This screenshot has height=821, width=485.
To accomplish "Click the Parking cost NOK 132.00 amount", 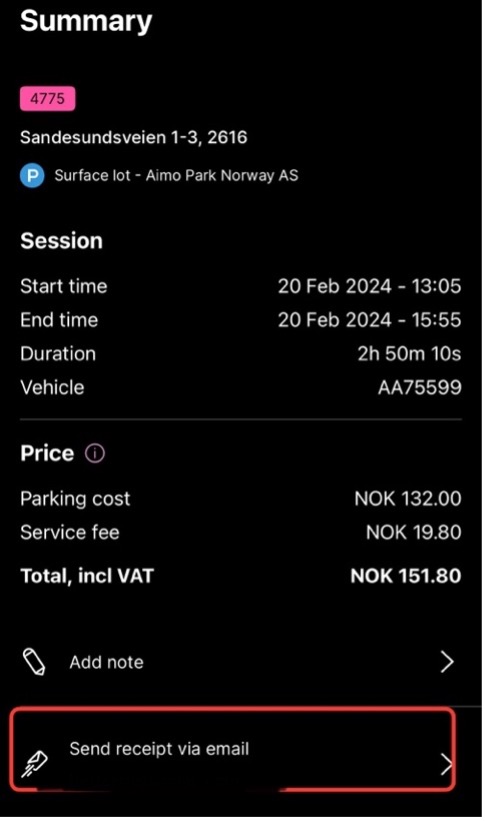I will tap(407, 498).
